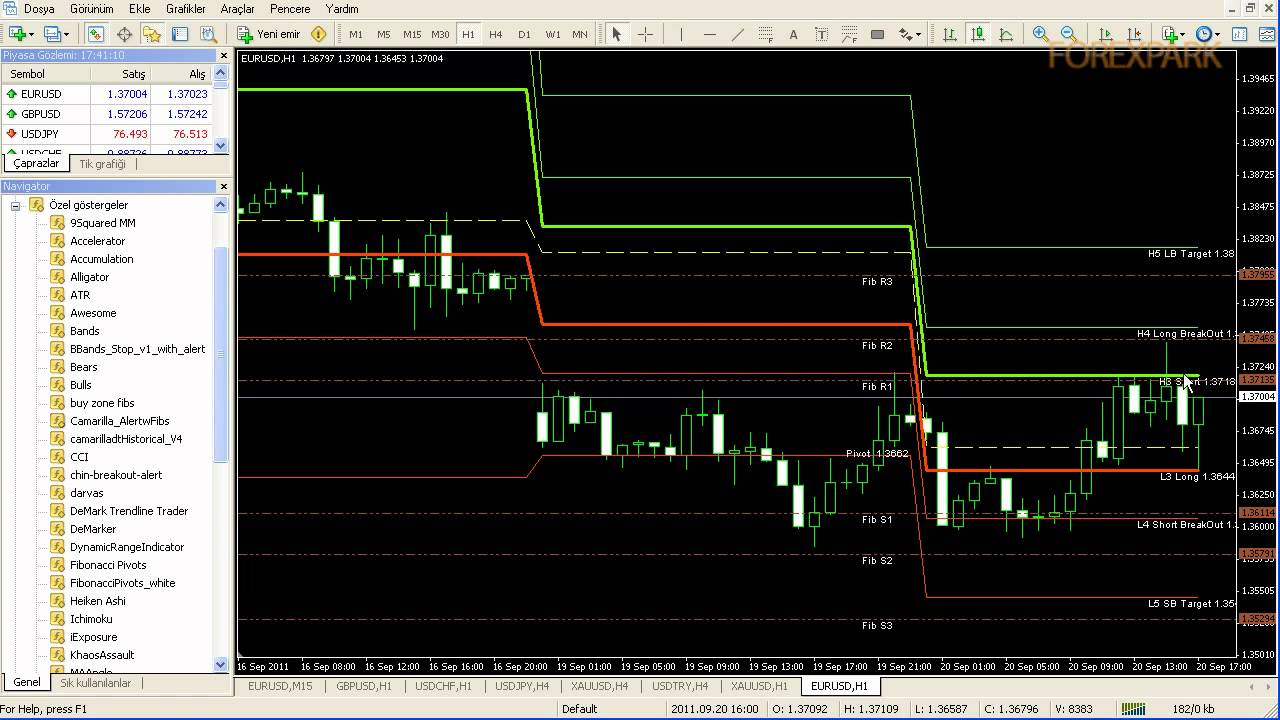Toggle chart auto scroll icon
1280x720 pixels.
coord(1105,34)
